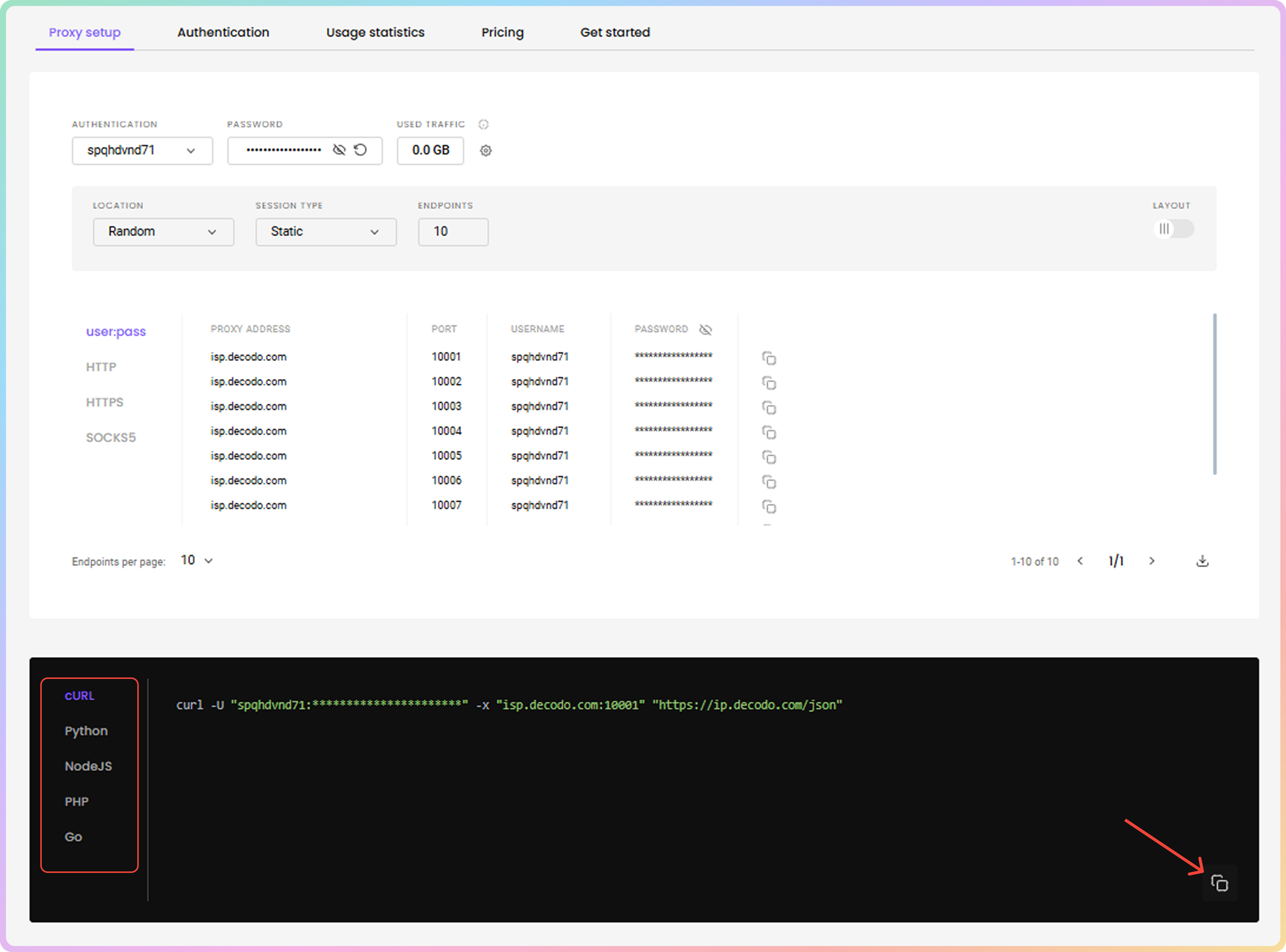The height and width of the screenshot is (952, 1286).
Task: Switch the Layout toggle
Action: [x=1173, y=229]
